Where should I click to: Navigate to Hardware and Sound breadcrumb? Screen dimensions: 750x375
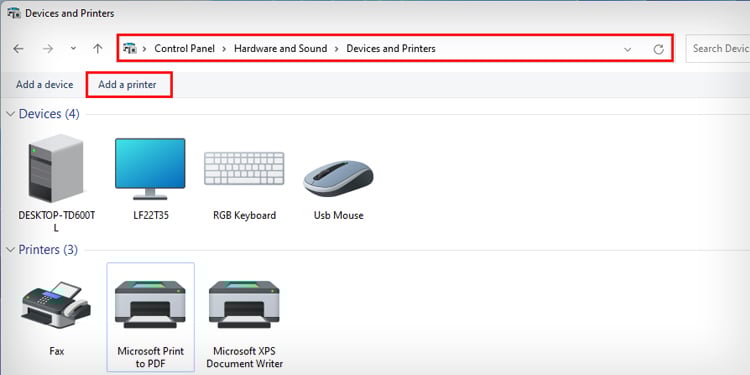click(281, 48)
